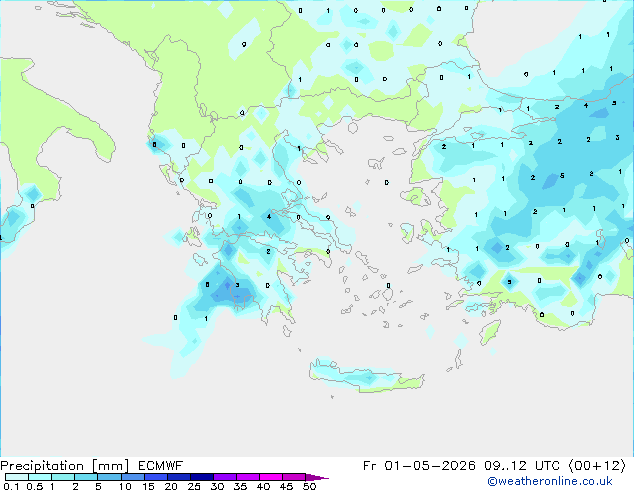Pick the 15–20 mm legend color box
Screen dimensions: 634x490
(156, 477)
